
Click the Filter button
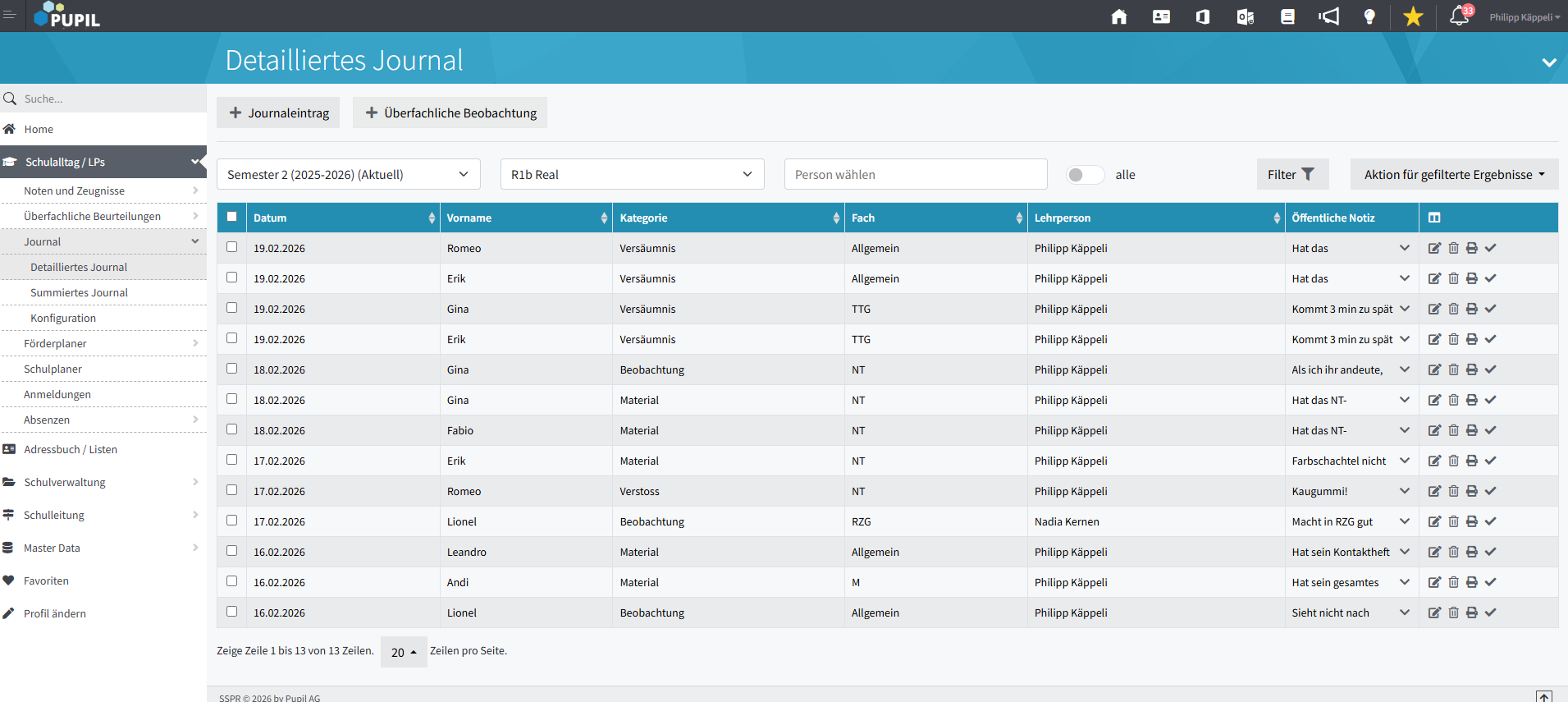coord(1291,175)
